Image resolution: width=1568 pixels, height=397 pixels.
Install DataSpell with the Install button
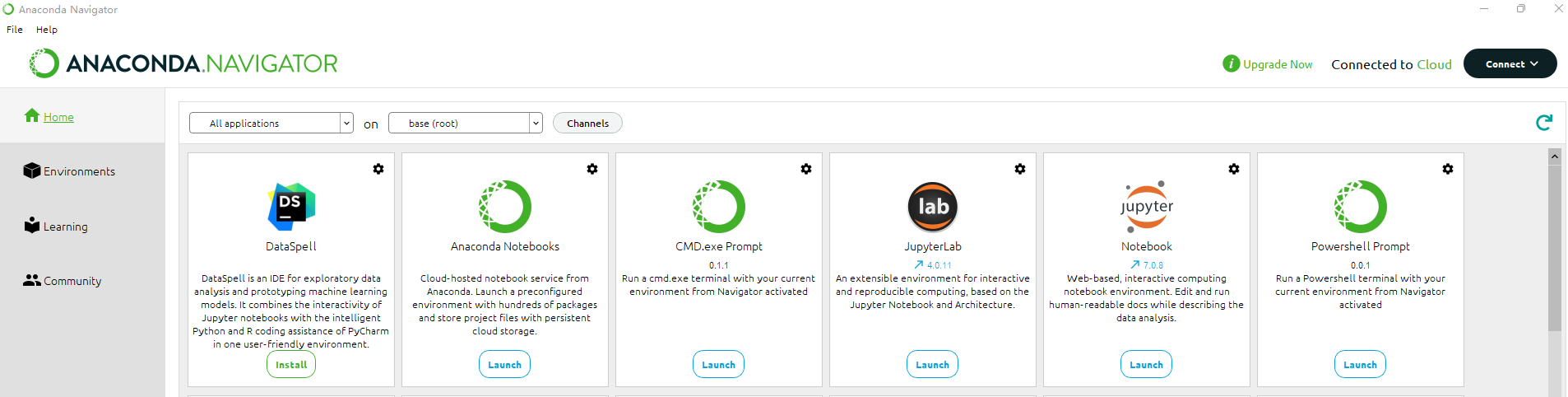click(291, 365)
